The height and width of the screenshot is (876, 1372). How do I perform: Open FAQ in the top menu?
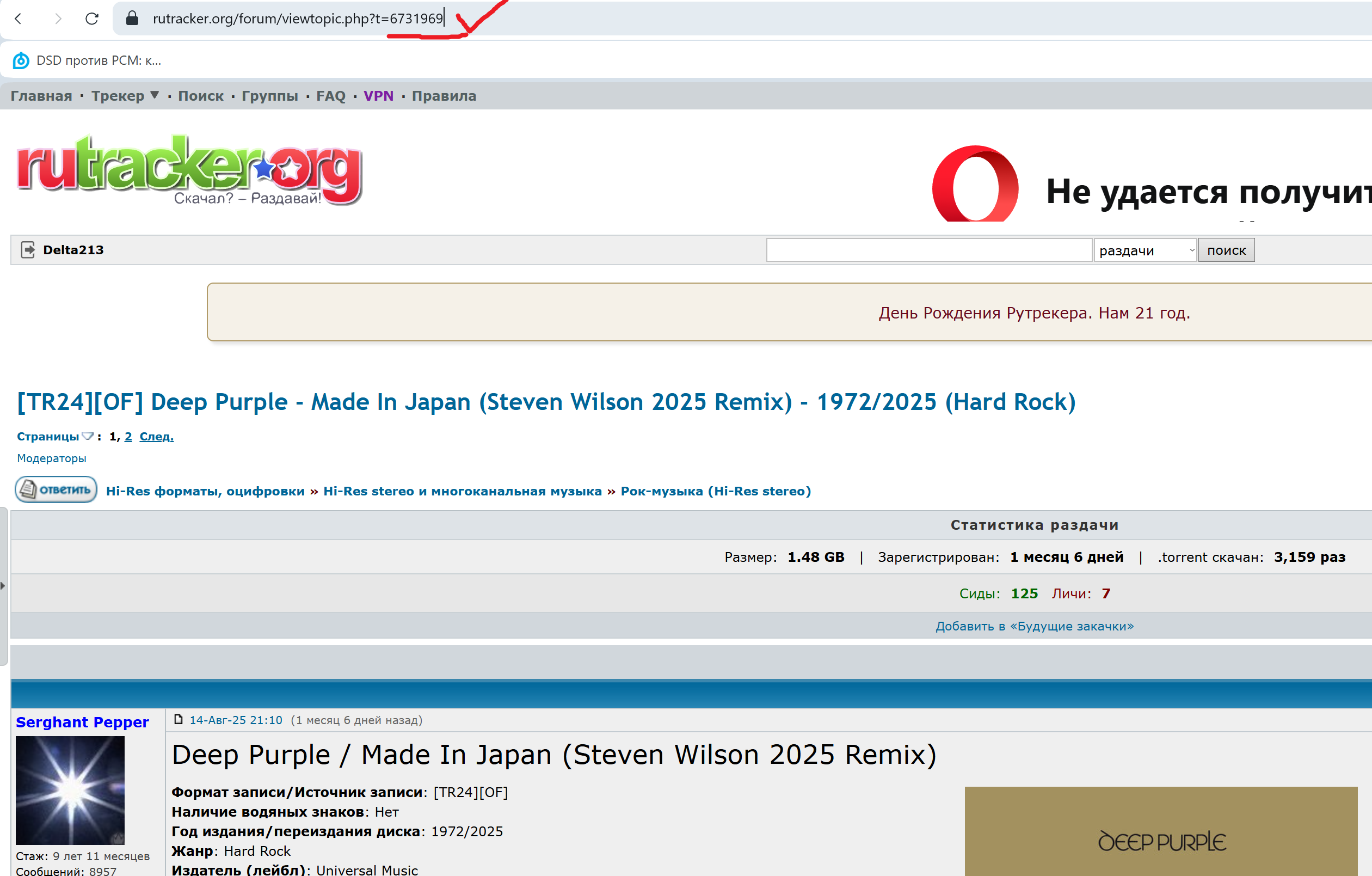tap(330, 96)
